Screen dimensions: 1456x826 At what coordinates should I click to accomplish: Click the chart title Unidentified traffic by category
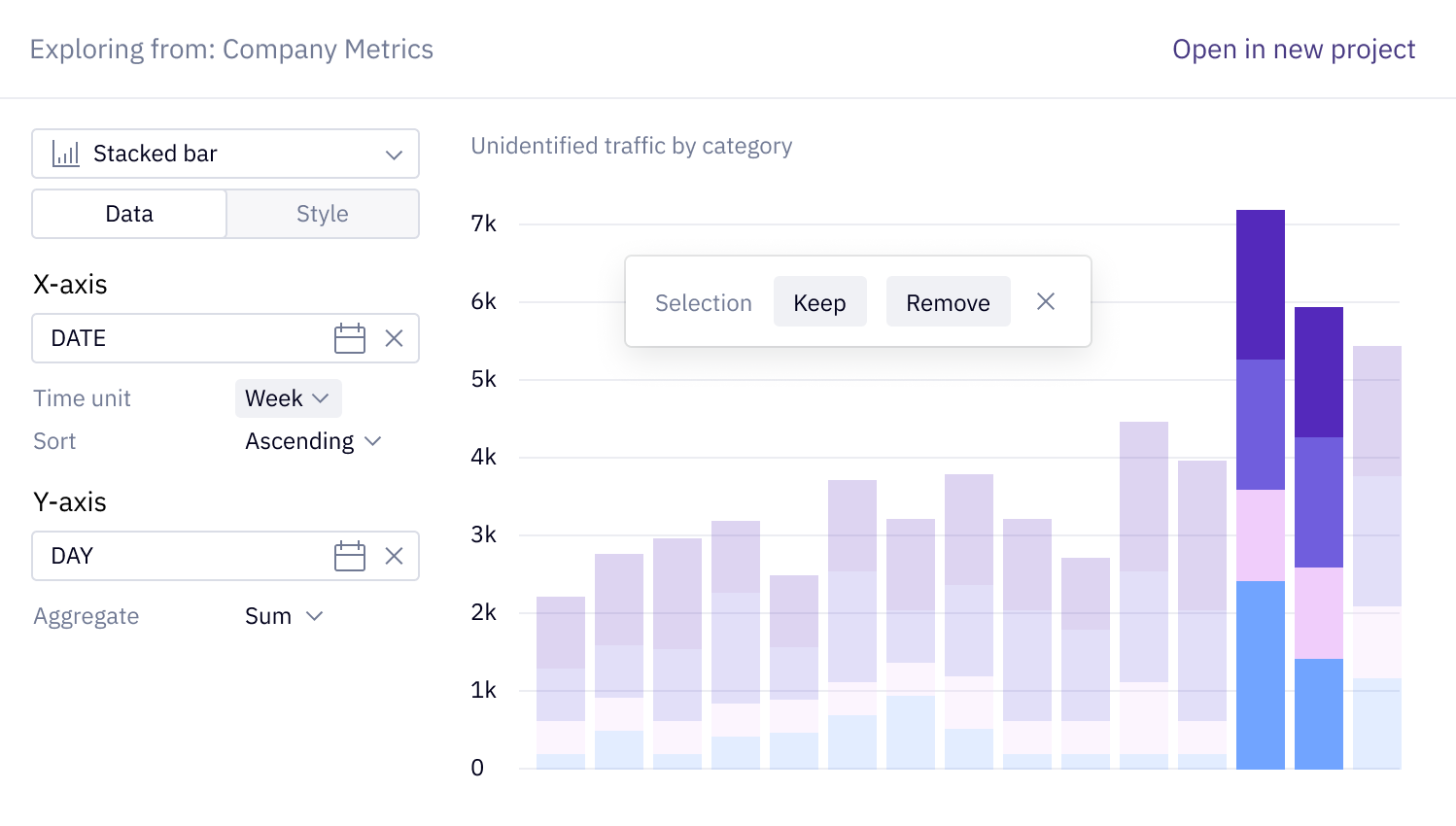632,146
